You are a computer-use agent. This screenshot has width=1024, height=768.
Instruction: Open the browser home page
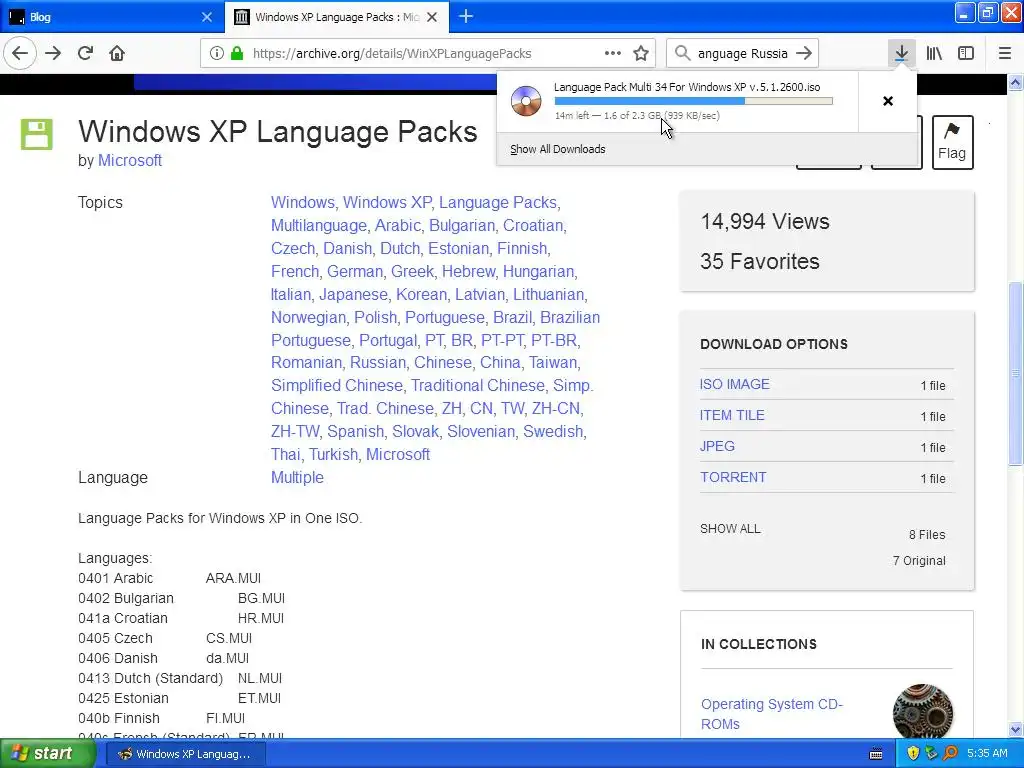[117, 54]
